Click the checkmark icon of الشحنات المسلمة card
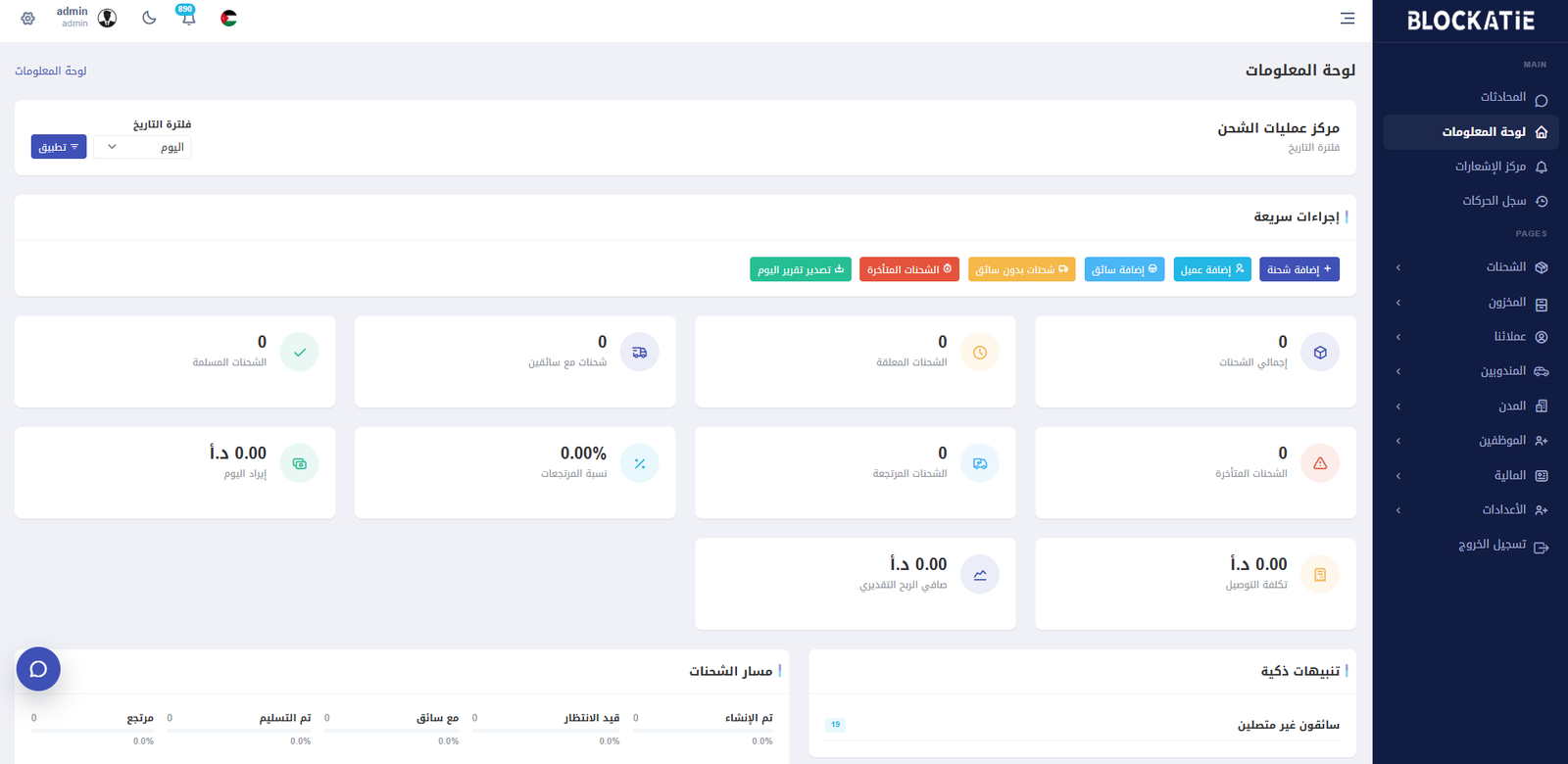The image size is (1568, 764). point(299,352)
